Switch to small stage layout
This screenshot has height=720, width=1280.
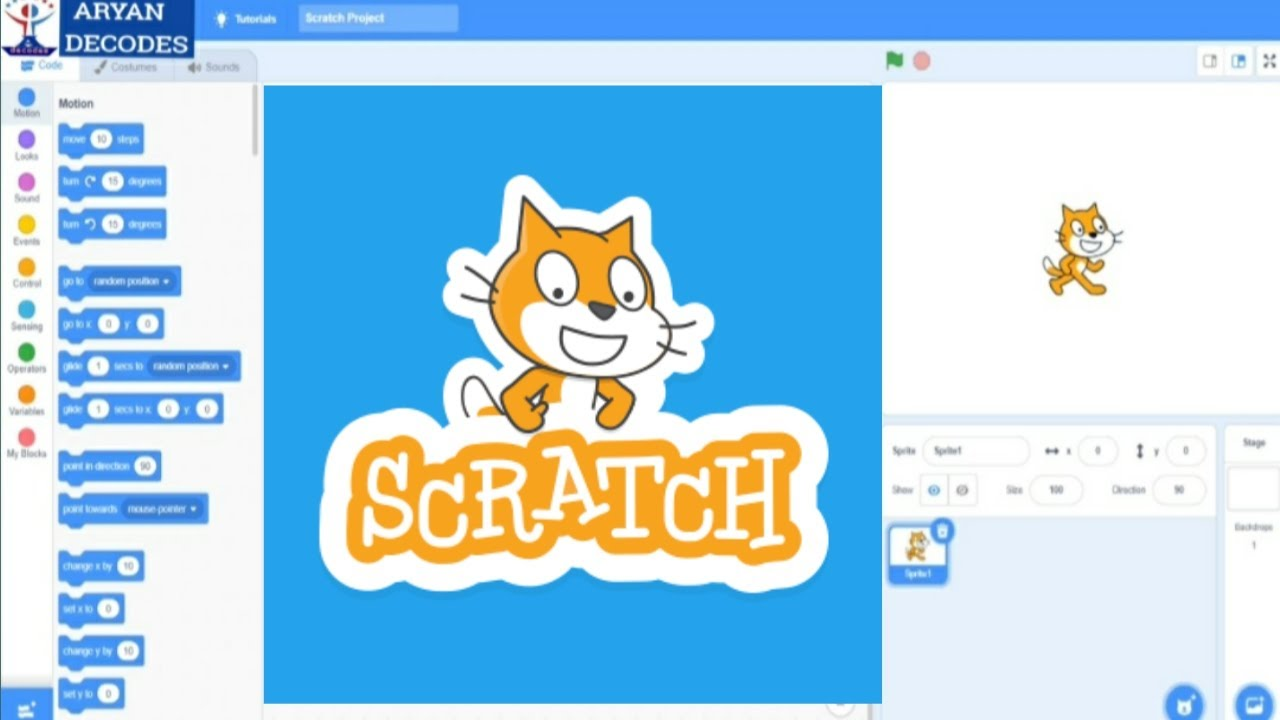coord(1210,61)
